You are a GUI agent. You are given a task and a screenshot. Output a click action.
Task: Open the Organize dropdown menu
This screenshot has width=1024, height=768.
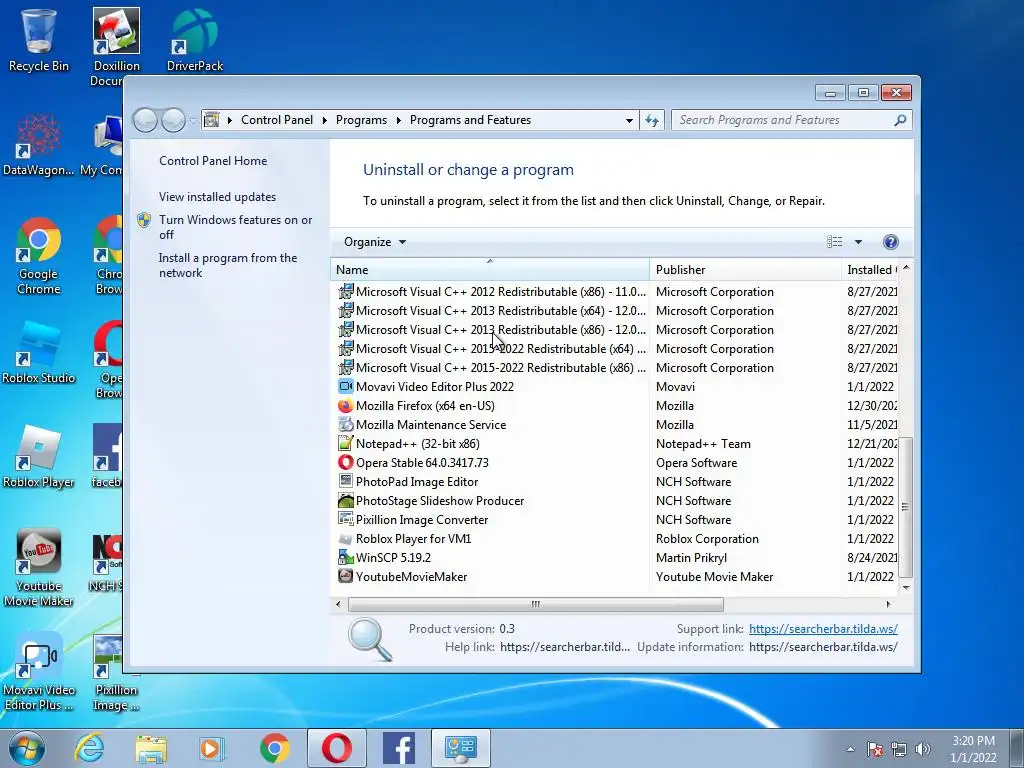tap(375, 242)
